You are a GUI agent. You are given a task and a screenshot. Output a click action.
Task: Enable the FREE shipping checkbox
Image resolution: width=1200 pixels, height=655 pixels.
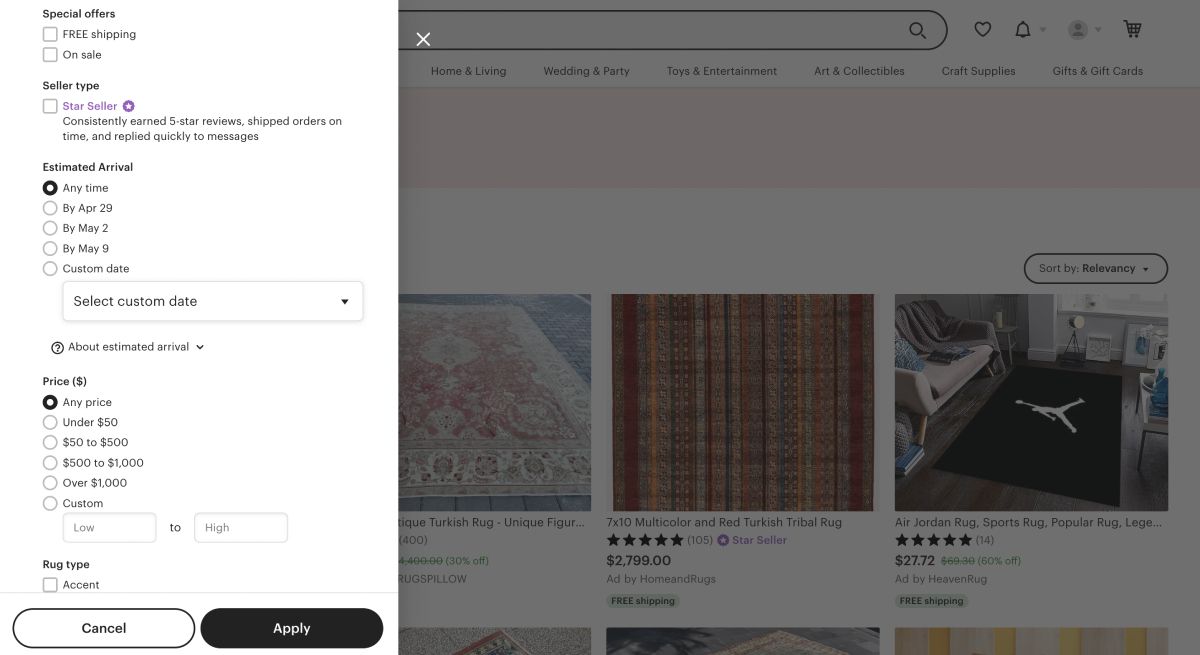(x=50, y=34)
